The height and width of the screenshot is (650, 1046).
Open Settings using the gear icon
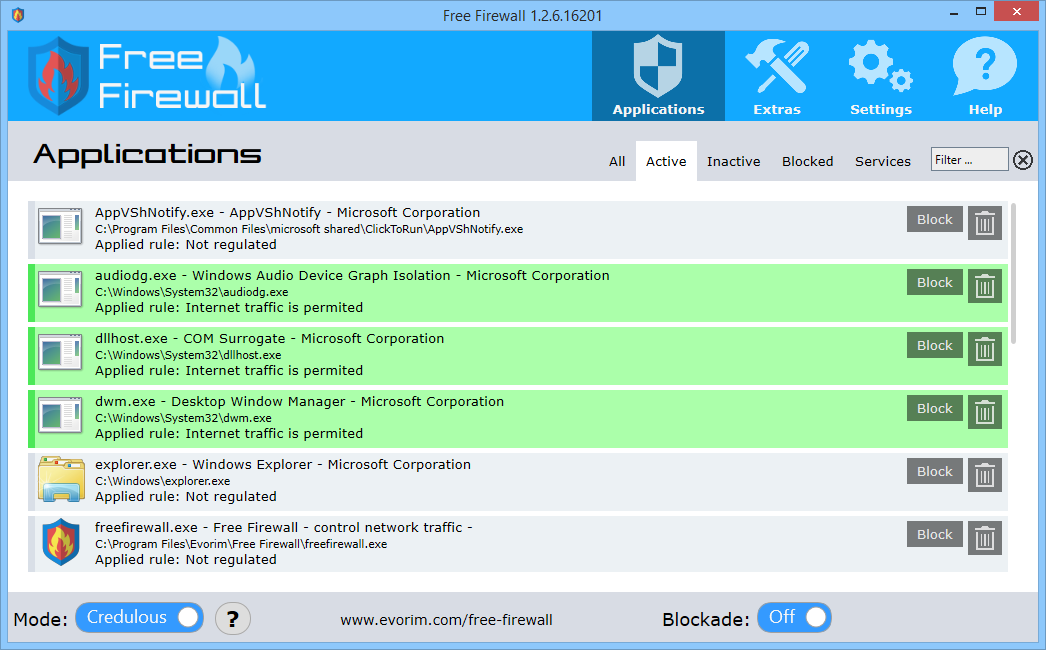point(880,62)
